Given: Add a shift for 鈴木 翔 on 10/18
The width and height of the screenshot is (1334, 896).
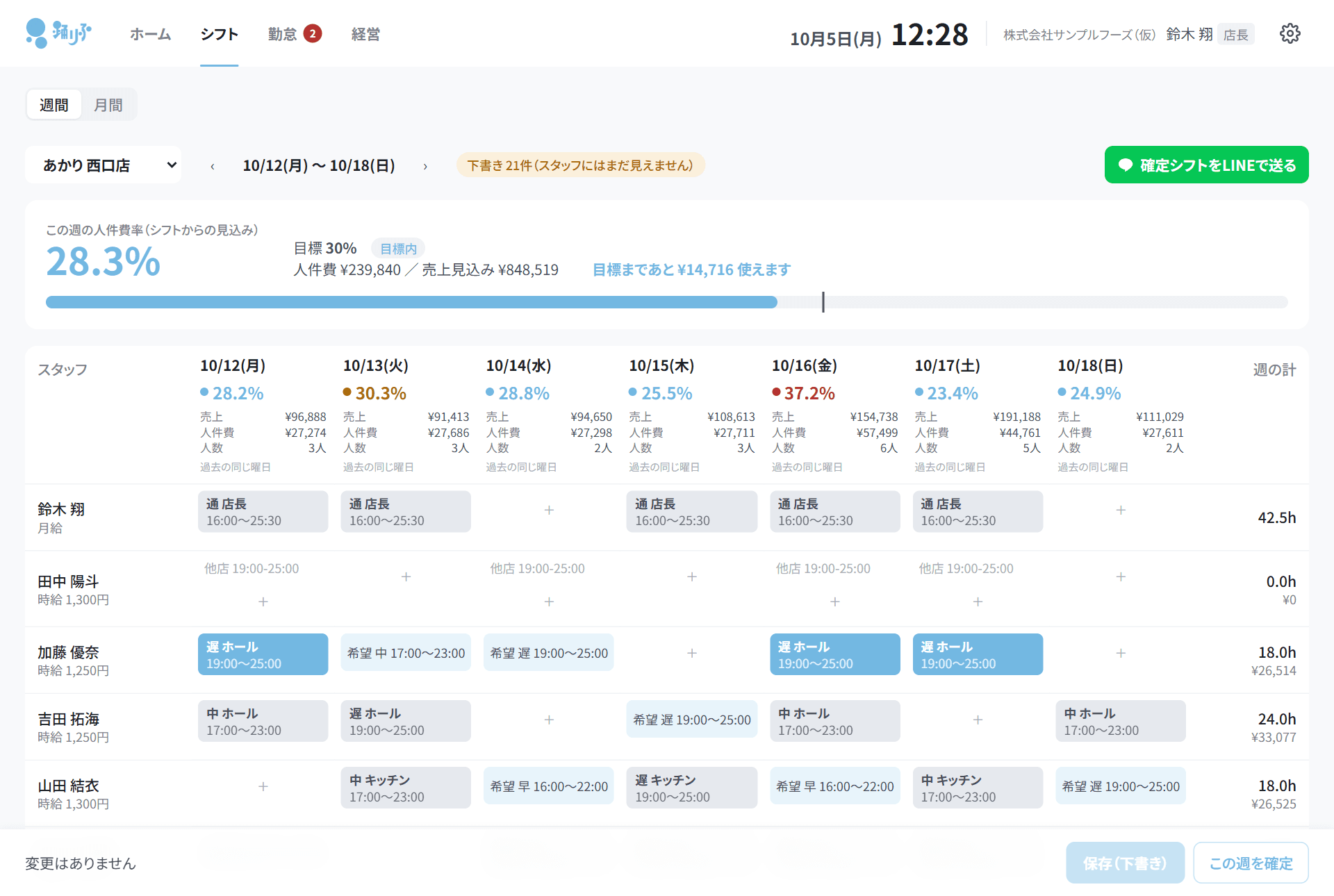Looking at the screenshot, I should click(x=1121, y=511).
